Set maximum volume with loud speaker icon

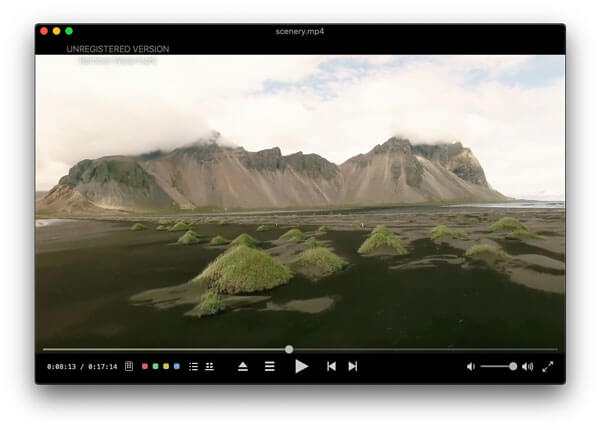tap(528, 366)
